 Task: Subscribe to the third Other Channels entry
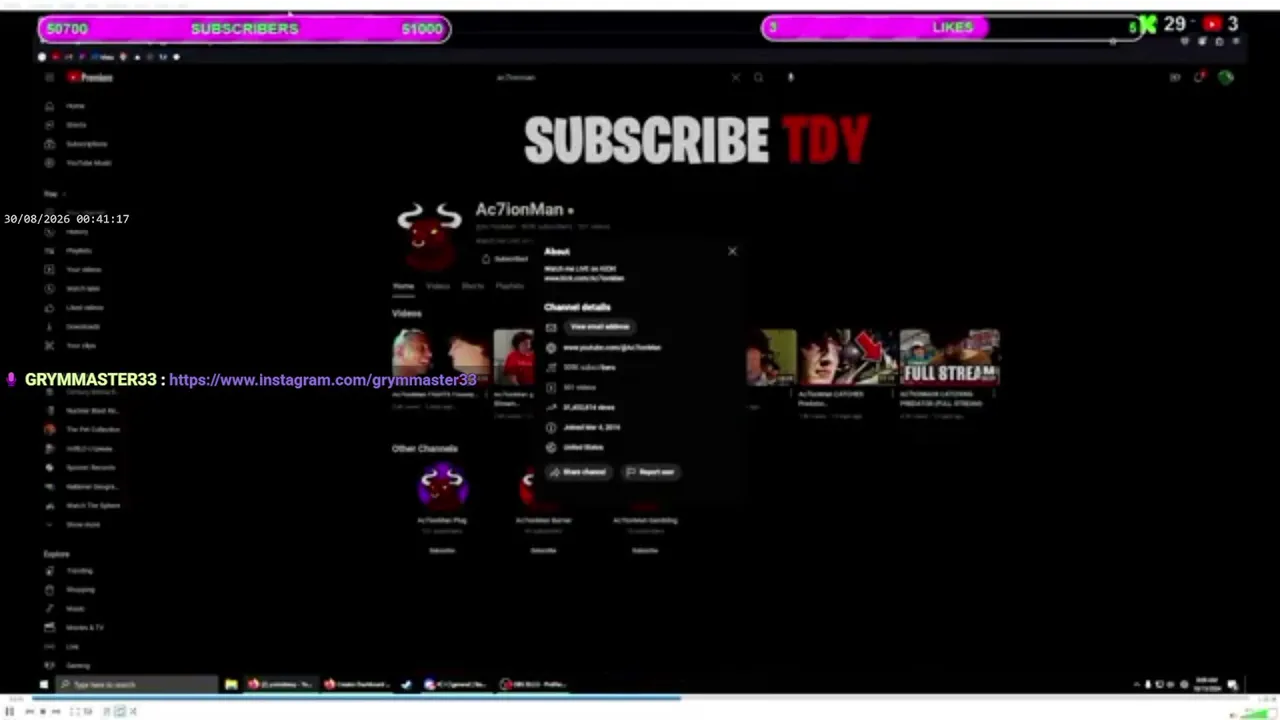(645, 551)
